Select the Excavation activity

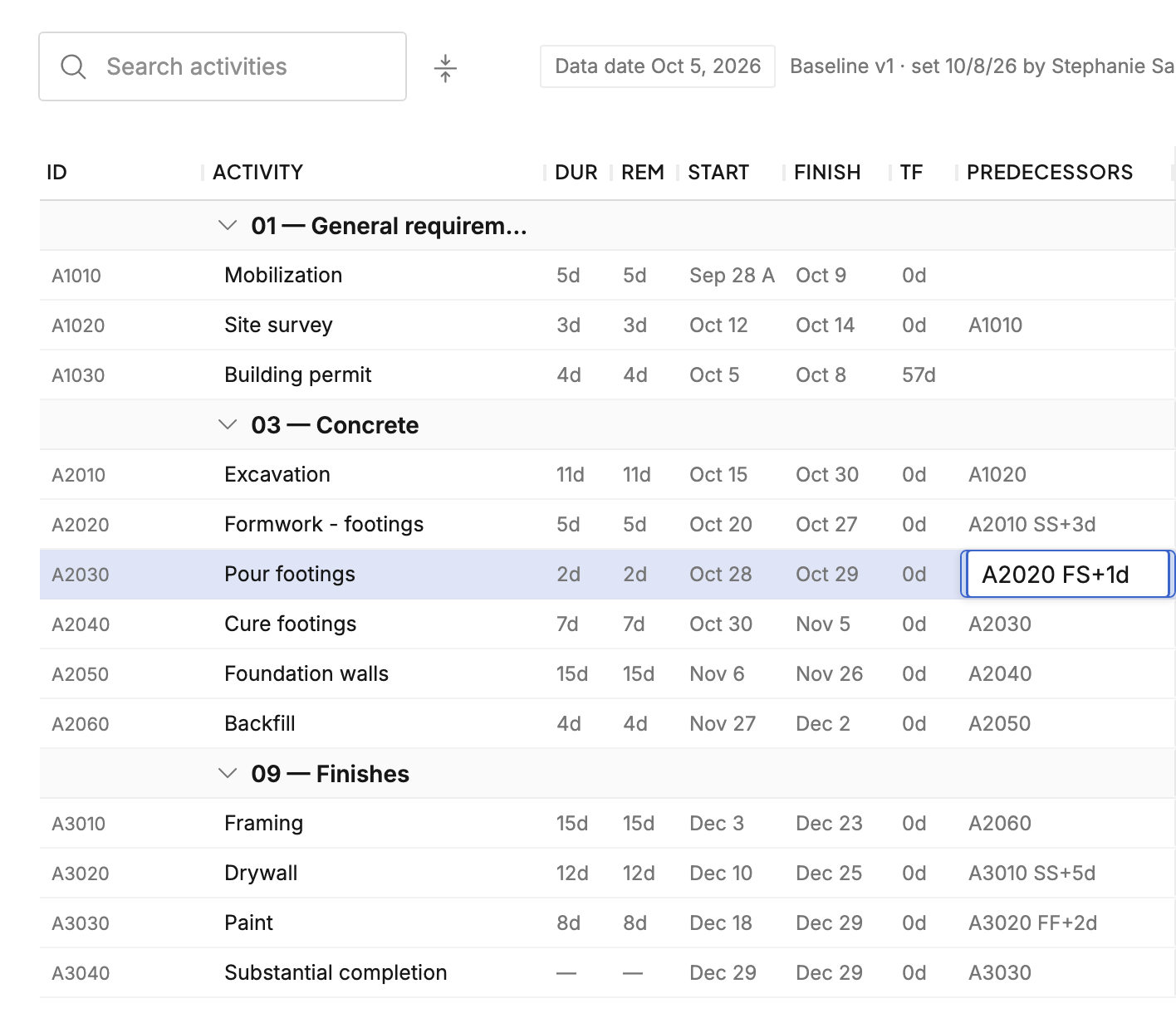click(x=277, y=474)
